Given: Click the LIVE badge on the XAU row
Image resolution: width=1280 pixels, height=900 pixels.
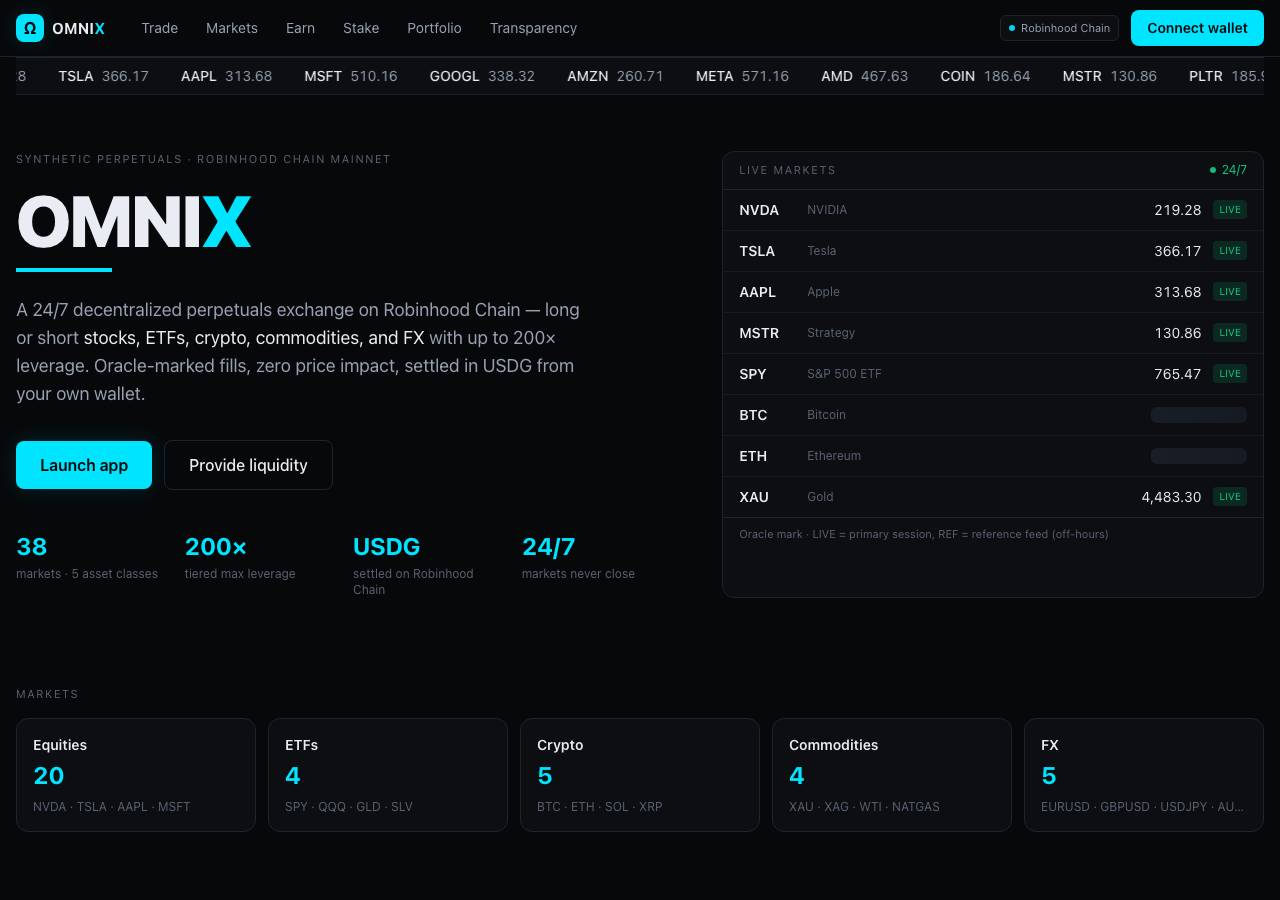Looking at the screenshot, I should pyautogui.click(x=1230, y=497).
